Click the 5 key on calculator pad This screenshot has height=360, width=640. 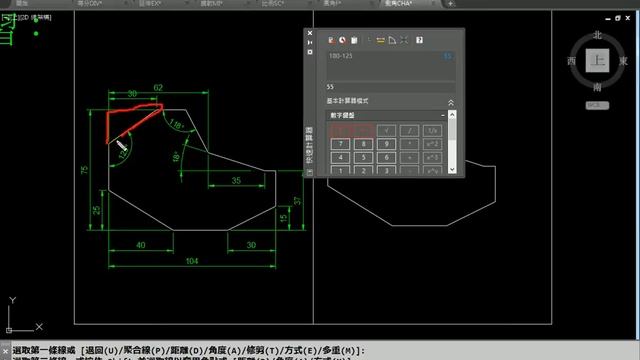(x=363, y=158)
